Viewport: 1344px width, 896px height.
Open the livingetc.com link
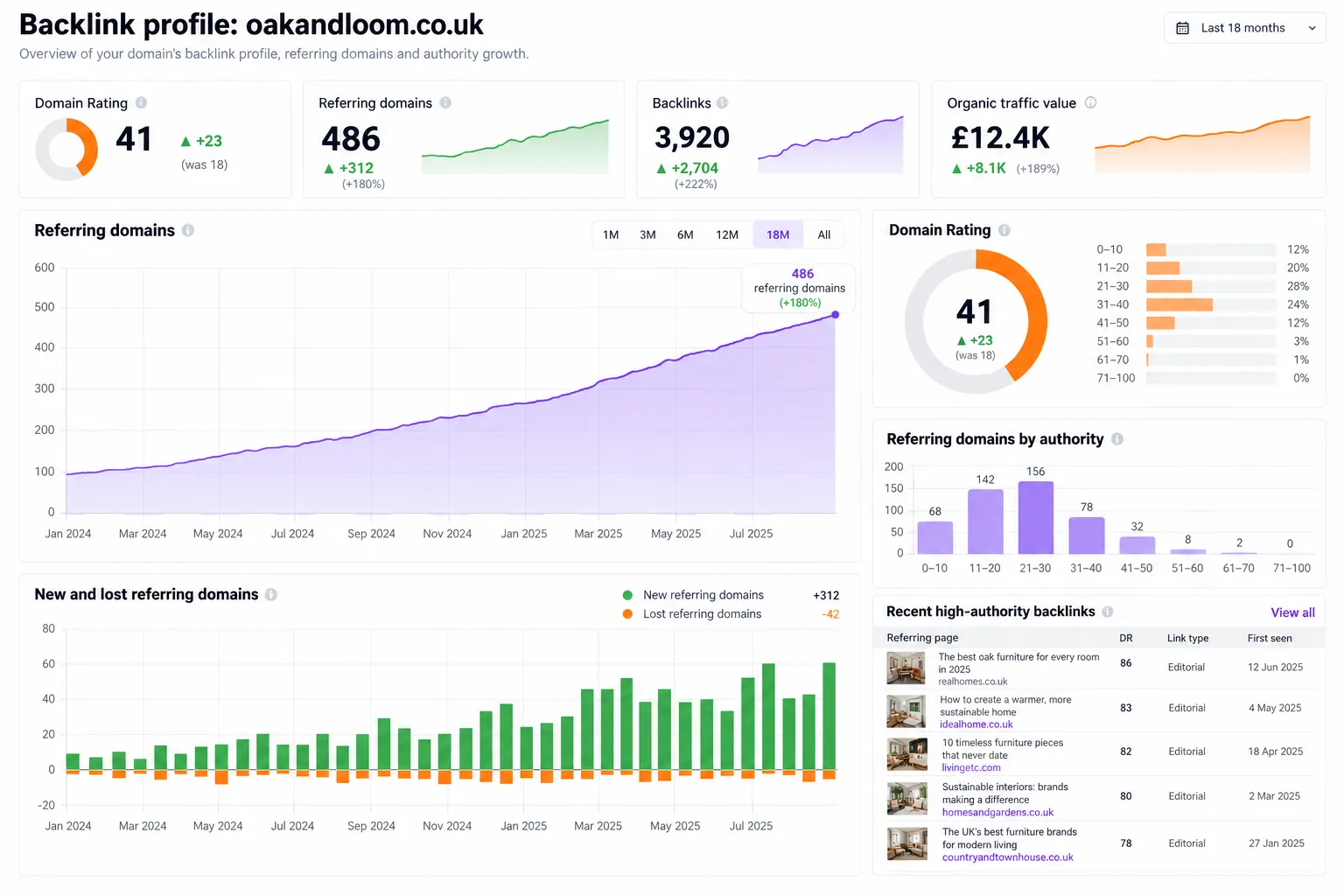[x=971, y=767]
